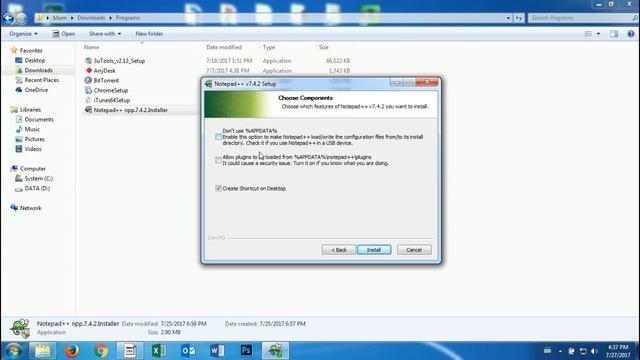
Task: Click the Explorer Forward navigation arrow
Action: 21,18
